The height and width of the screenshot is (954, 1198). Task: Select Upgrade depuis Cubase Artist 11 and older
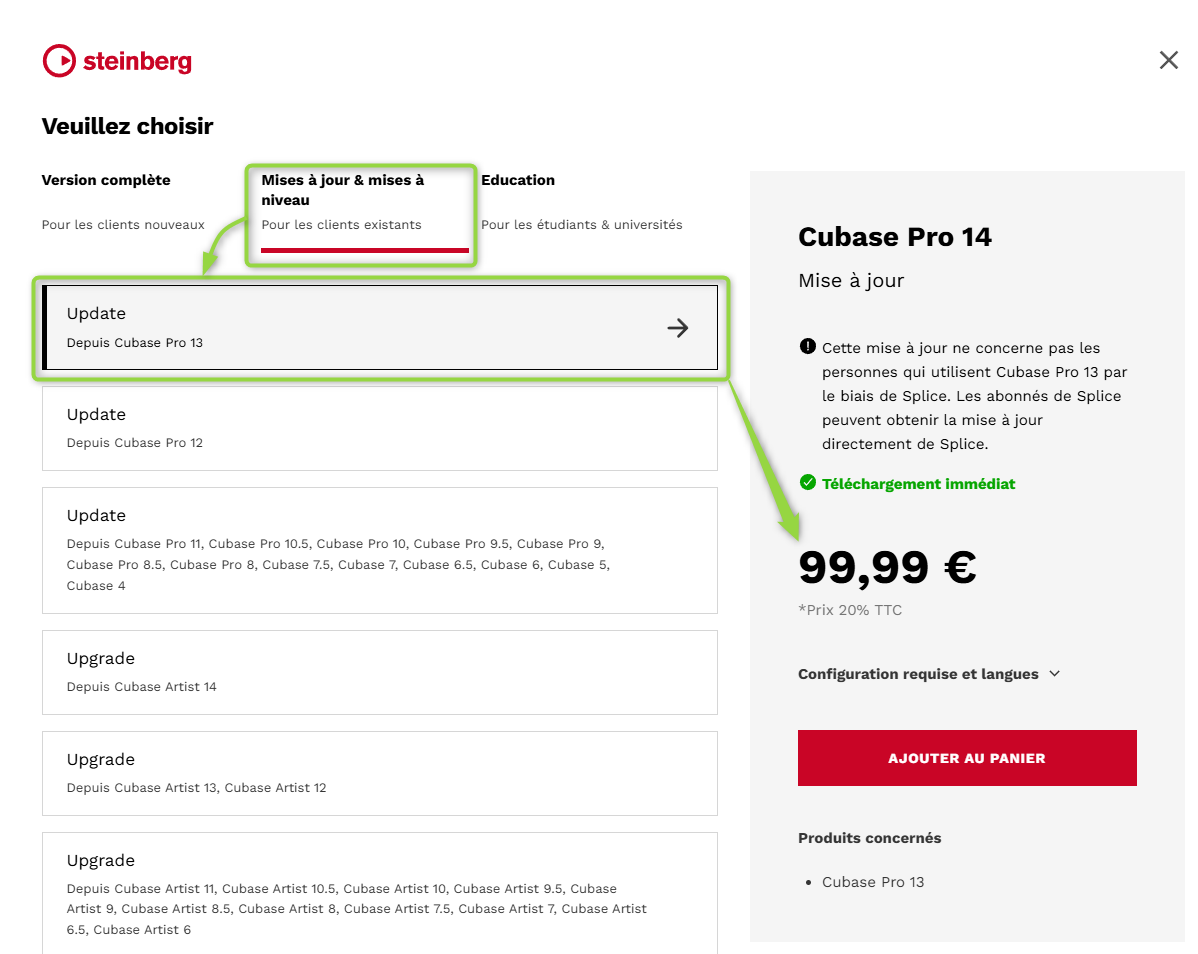[x=380, y=894]
